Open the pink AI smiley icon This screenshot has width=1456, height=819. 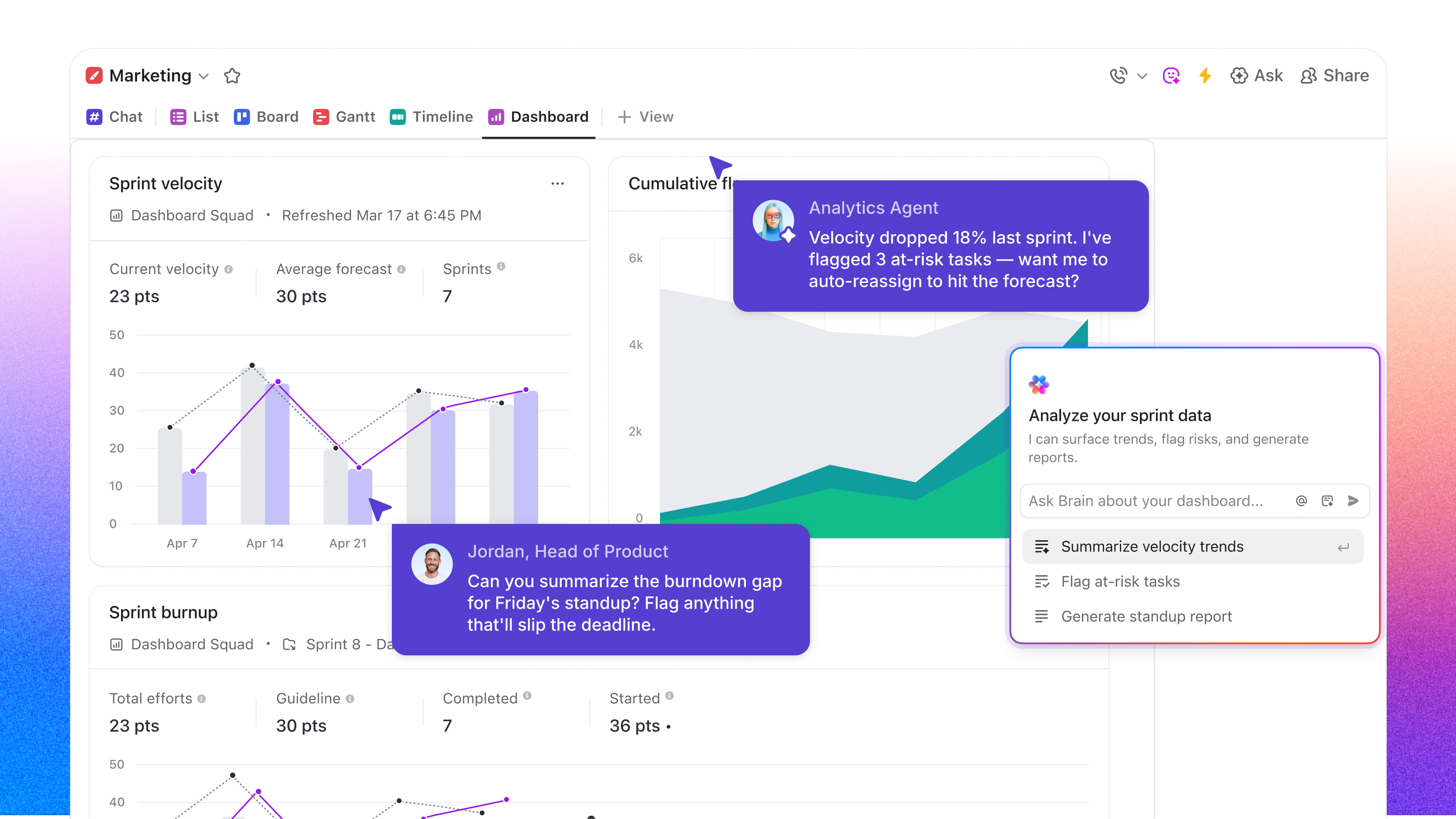click(1171, 76)
